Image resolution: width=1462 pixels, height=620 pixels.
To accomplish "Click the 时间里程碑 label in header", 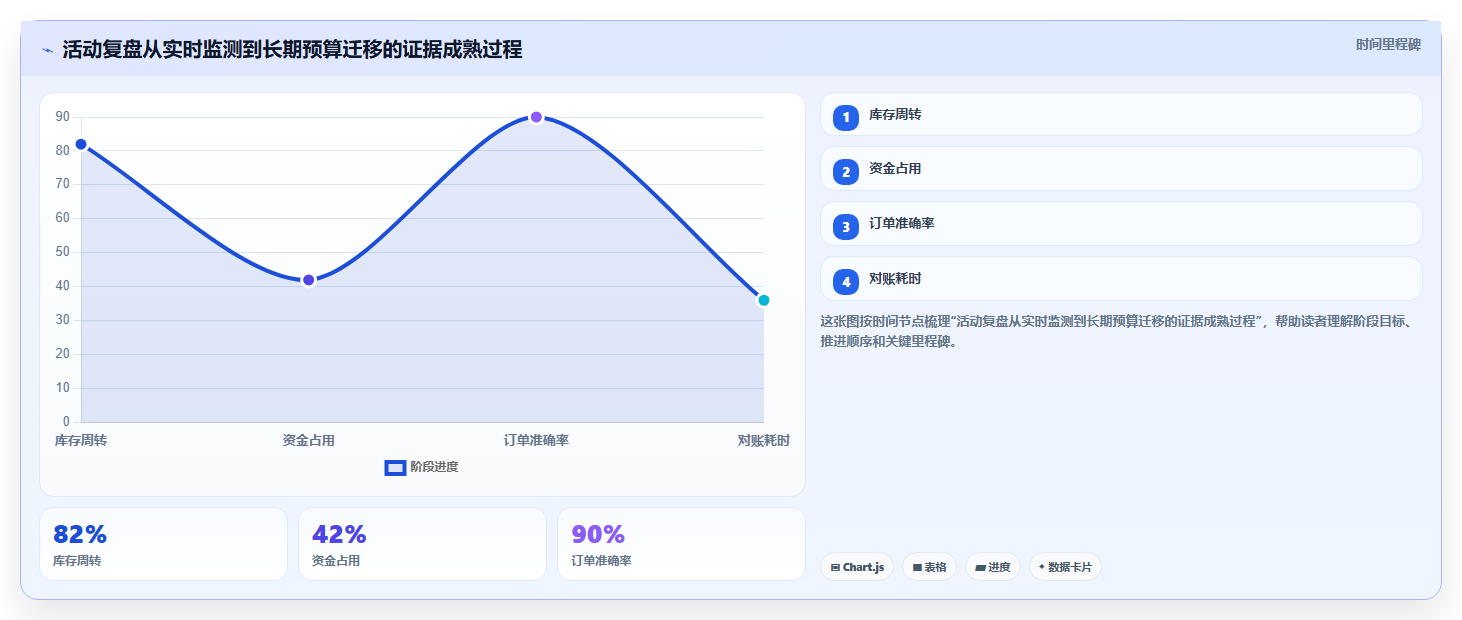I will [x=1388, y=44].
